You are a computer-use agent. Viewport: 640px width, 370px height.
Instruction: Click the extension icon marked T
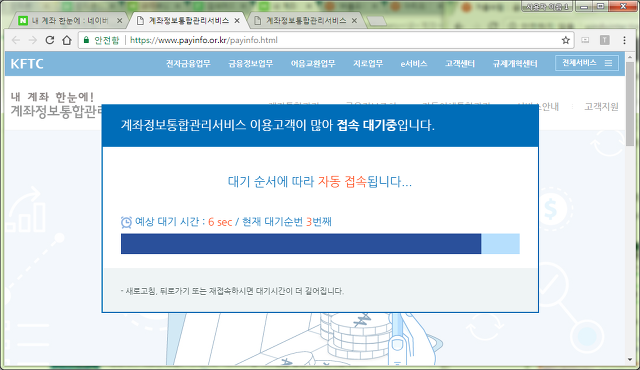[604, 40]
